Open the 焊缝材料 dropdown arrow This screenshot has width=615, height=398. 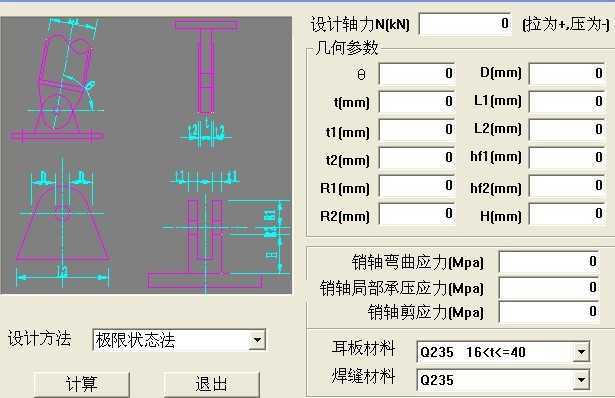(x=581, y=380)
